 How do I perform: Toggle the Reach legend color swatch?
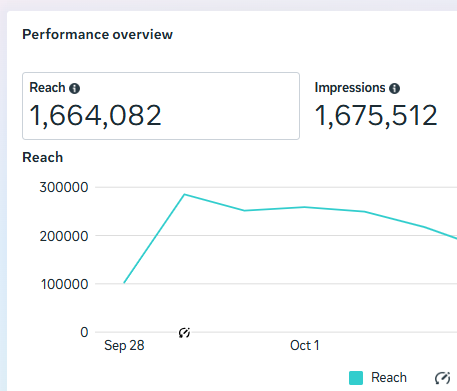356,378
